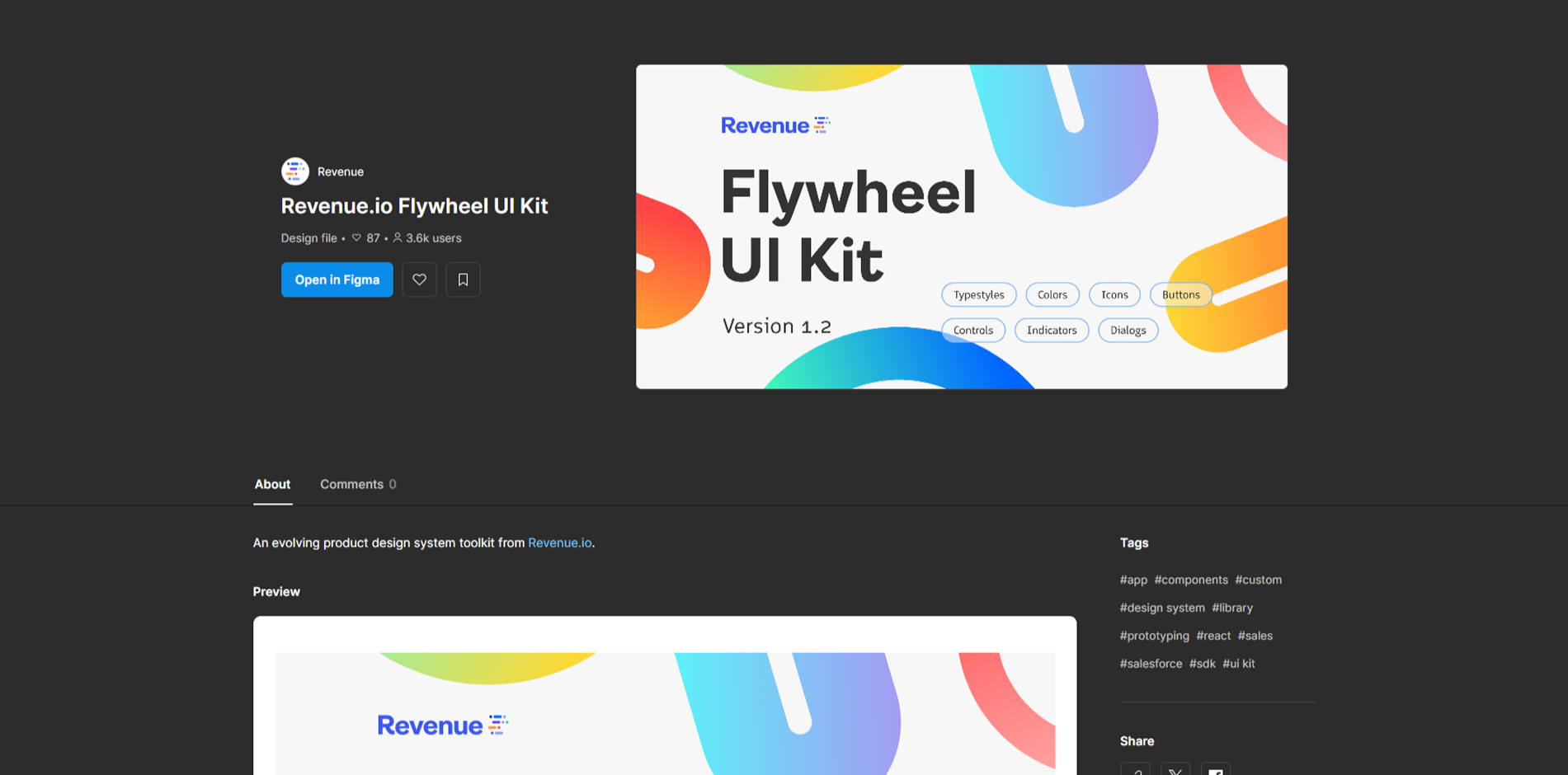Screen dimensions: 1568x775
Task: Click the Preview heading
Action: point(276,592)
